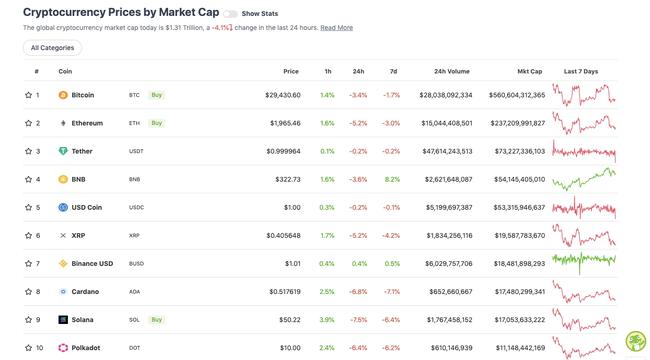Open the Cardano coin page link
Image resolution: width=650 pixels, height=360 pixels.
(x=85, y=292)
